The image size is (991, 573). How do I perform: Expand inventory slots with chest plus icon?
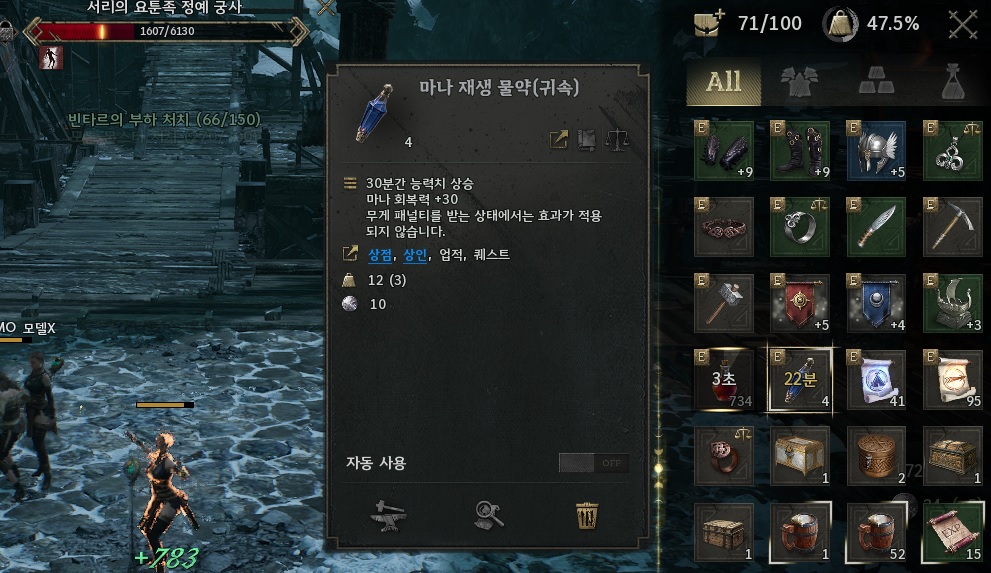[x=708, y=24]
